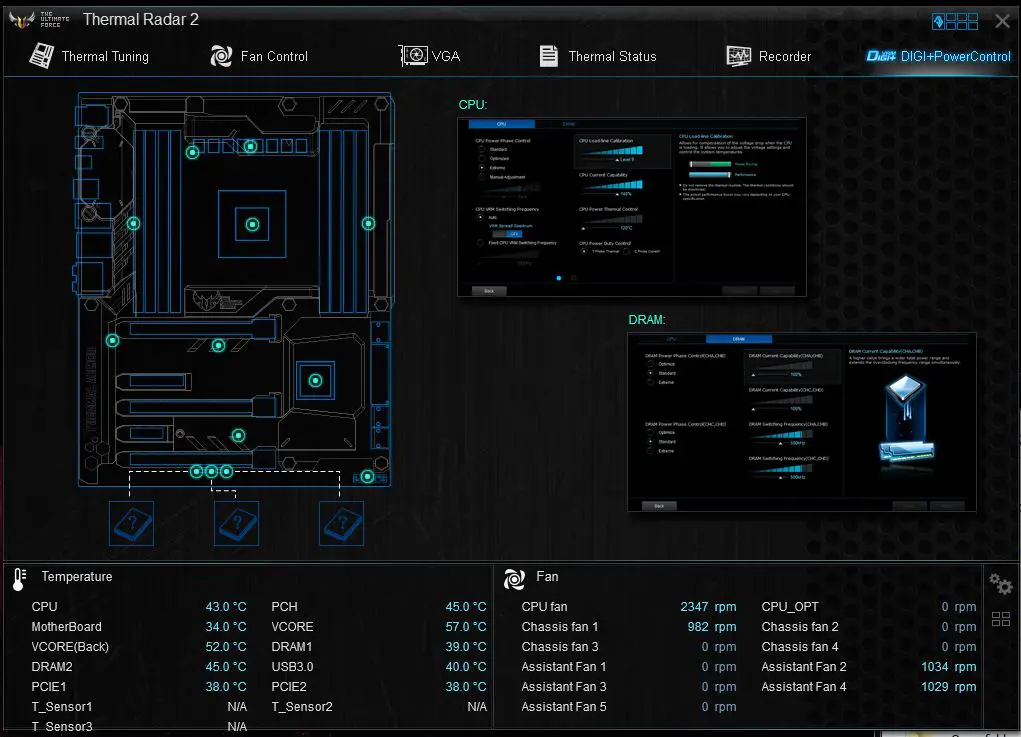The height and width of the screenshot is (737, 1021).
Task: Select rightmost of three bottom-edge sensor dots
Action: pyautogui.click(x=226, y=471)
